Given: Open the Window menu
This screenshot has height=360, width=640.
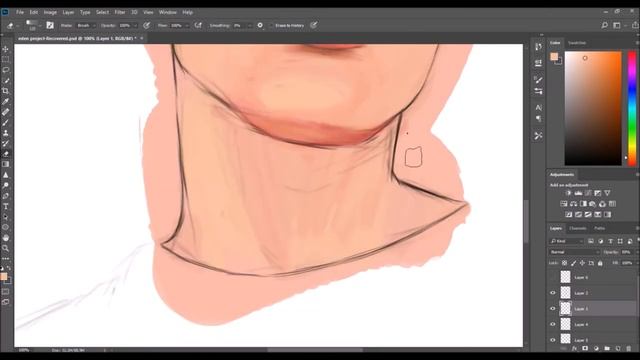Looking at the screenshot, I should tap(167, 12).
